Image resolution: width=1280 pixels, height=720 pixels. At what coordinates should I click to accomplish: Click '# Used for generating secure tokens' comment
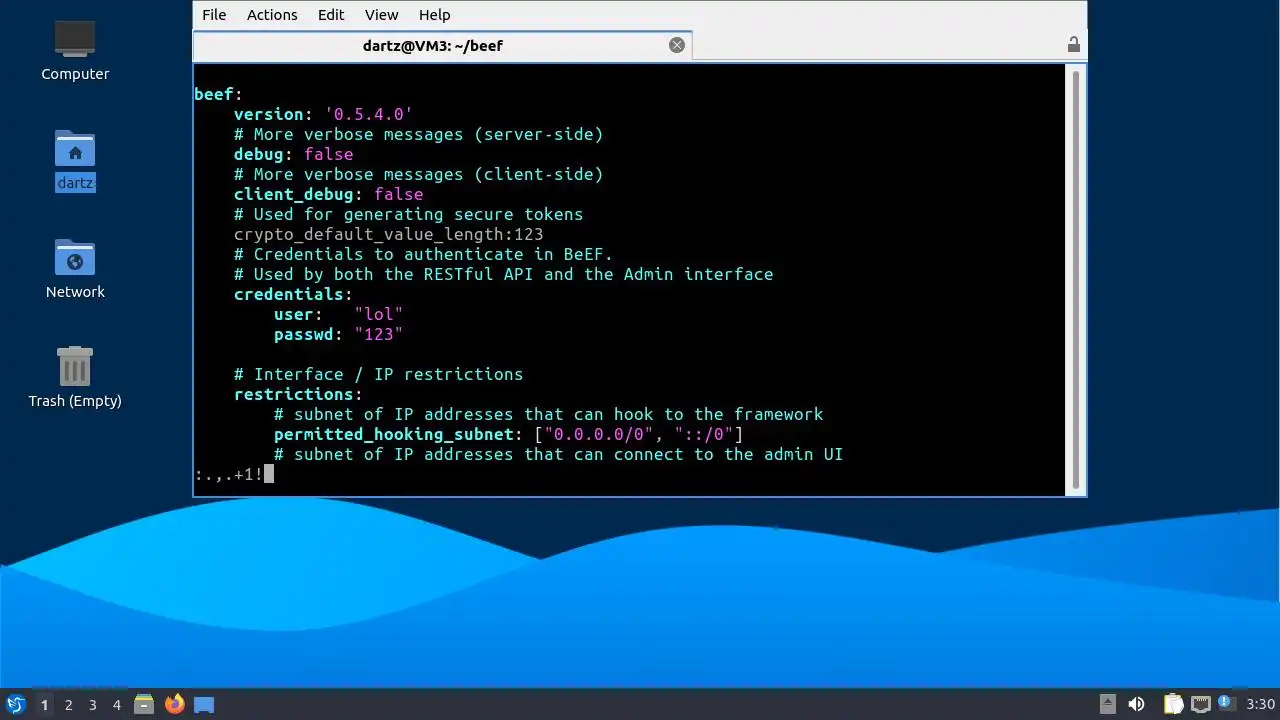tap(408, 214)
